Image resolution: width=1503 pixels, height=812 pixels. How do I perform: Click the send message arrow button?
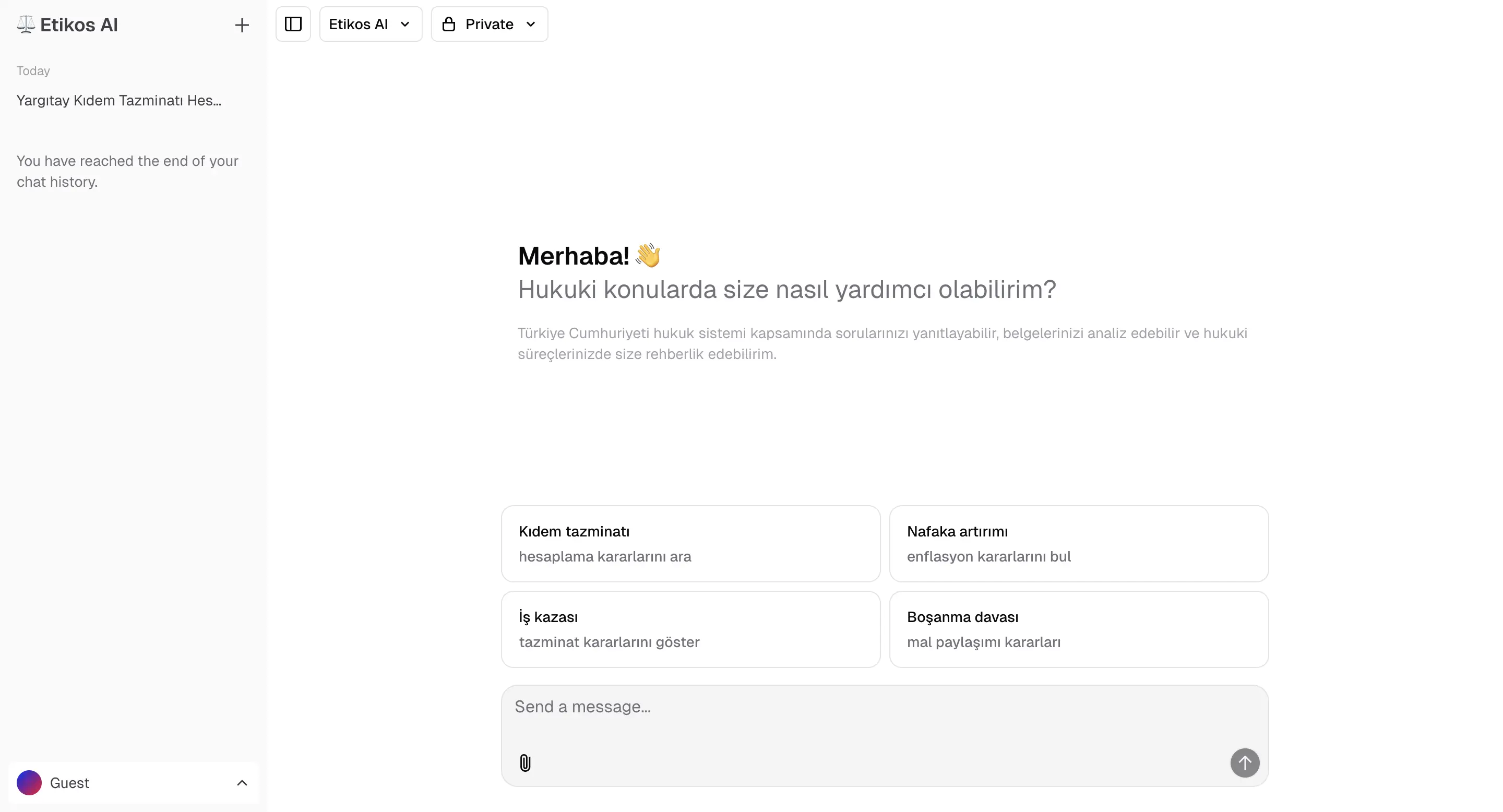coord(1245,763)
